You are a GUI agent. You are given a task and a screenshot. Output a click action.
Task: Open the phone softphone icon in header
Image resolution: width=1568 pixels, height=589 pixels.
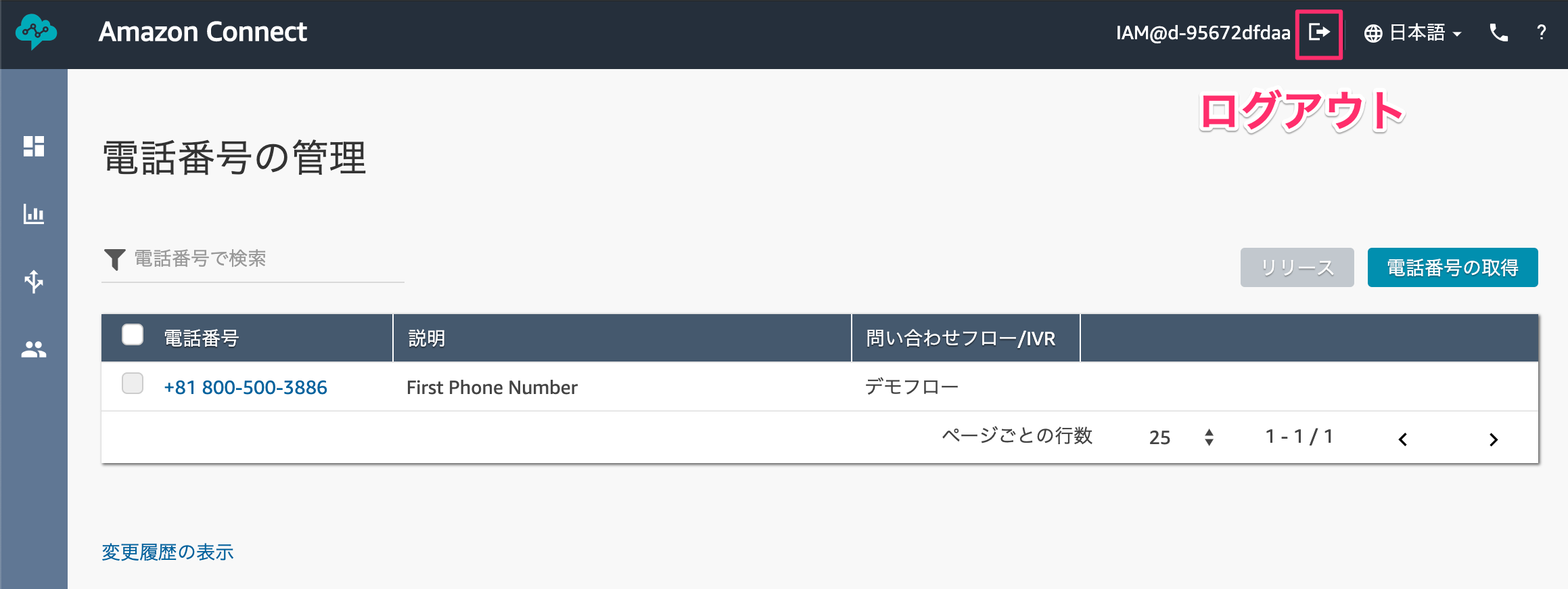[1499, 32]
